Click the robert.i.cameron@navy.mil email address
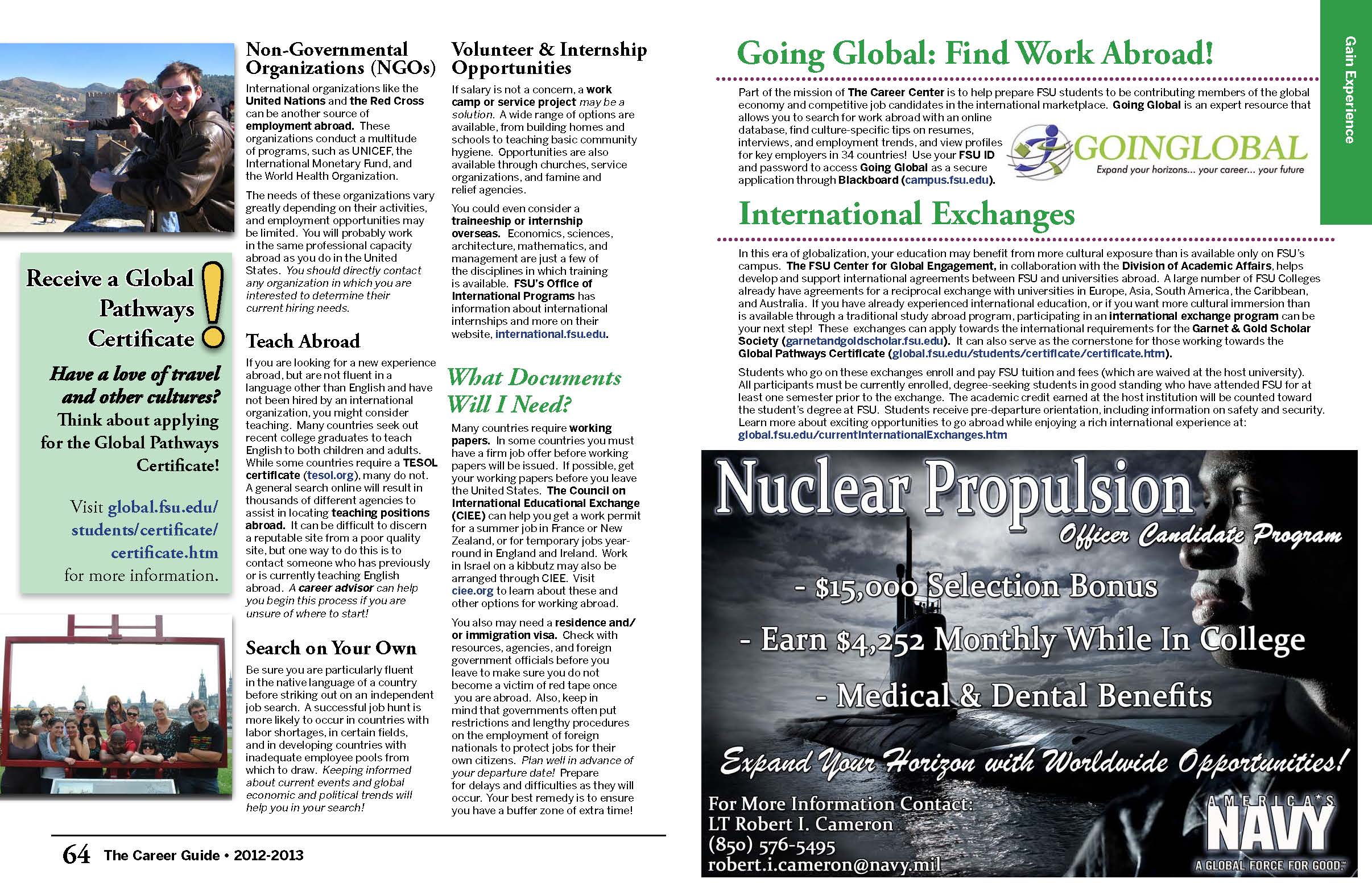The height and width of the screenshot is (891, 1372). pyautogui.click(x=824, y=864)
